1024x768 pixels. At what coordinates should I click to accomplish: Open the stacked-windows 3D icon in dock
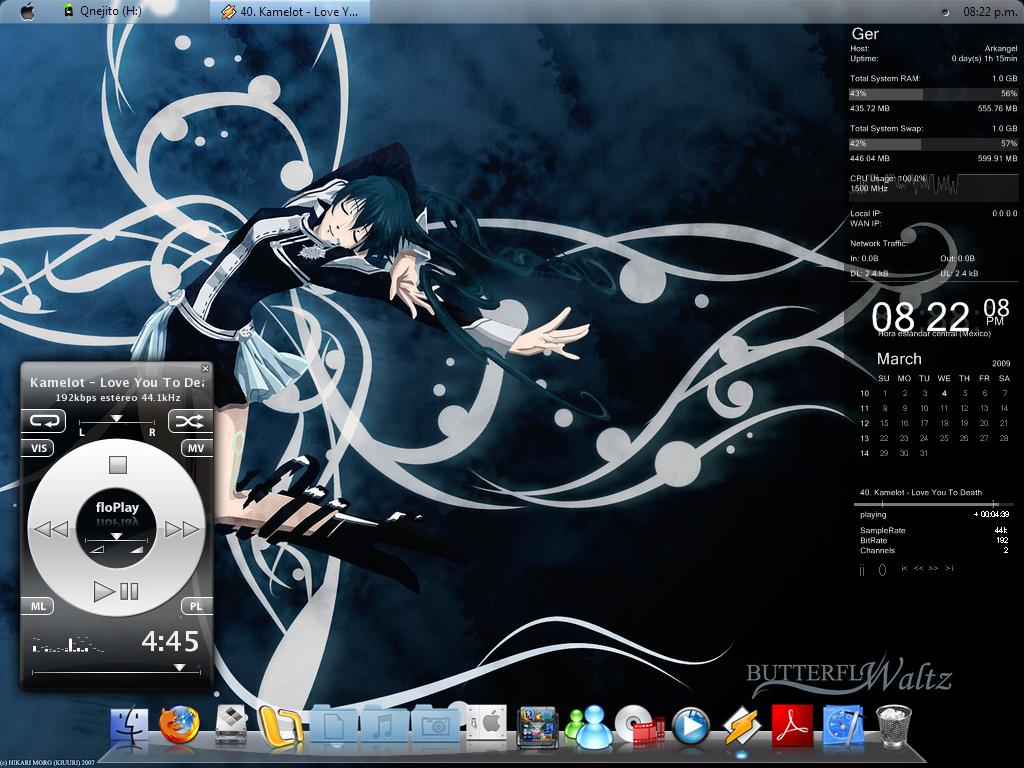[537, 727]
